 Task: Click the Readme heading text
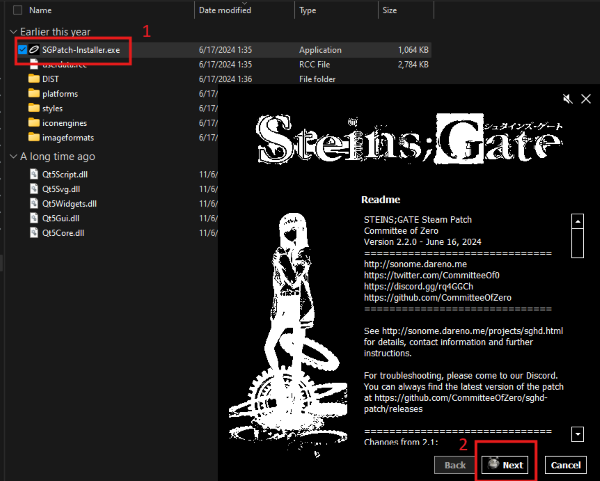click(x=381, y=199)
